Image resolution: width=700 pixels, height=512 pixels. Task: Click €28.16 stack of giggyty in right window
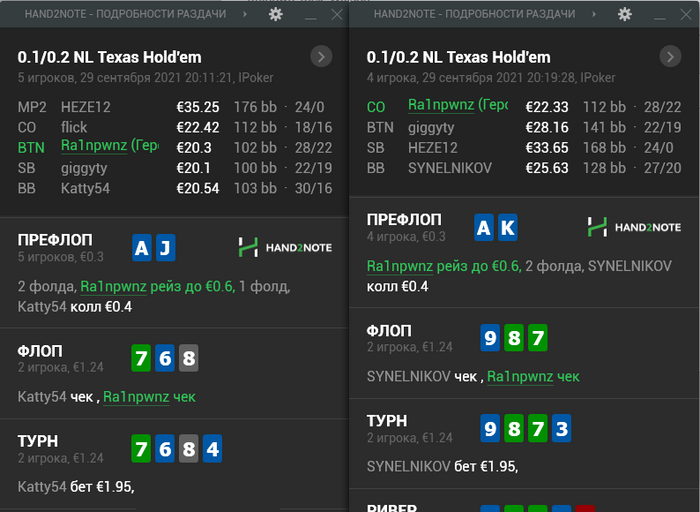pos(547,128)
